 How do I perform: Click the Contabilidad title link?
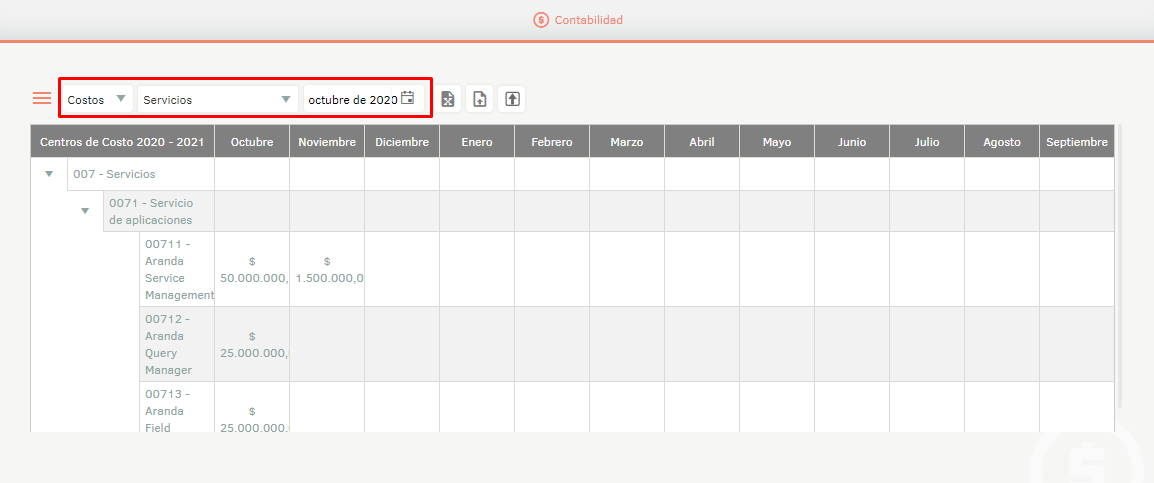[588, 20]
